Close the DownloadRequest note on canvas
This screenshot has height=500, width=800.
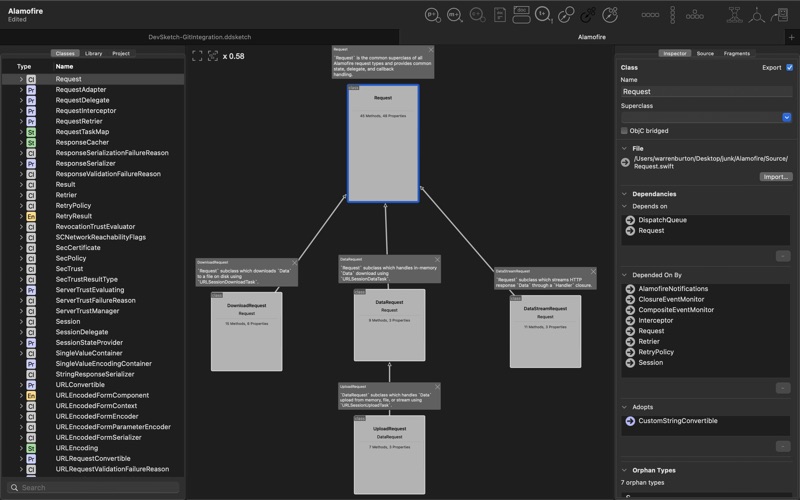coord(294,263)
